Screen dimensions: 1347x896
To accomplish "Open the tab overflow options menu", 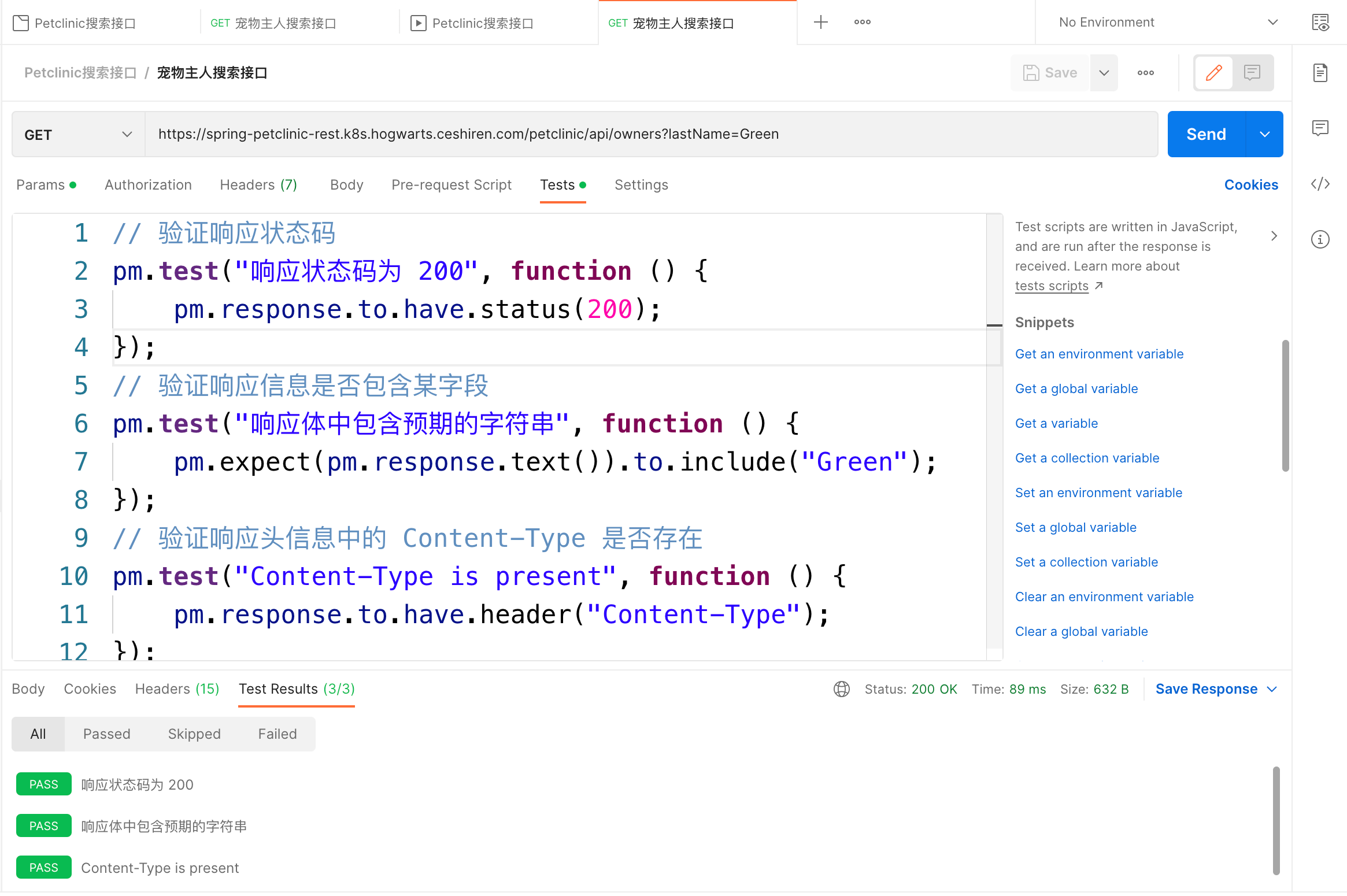I will tap(862, 23).
